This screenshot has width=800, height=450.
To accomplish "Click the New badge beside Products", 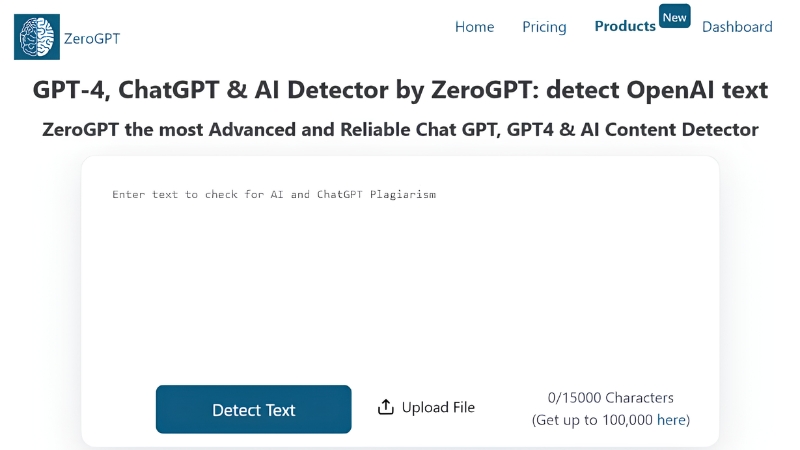I will coord(674,17).
